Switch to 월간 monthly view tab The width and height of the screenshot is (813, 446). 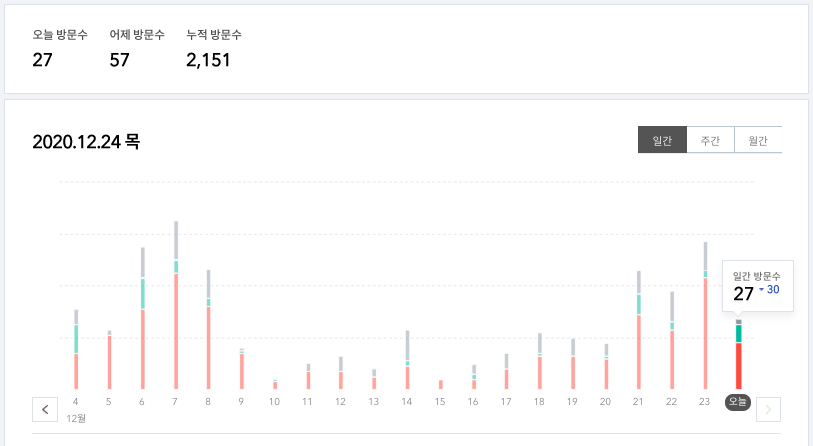758,140
